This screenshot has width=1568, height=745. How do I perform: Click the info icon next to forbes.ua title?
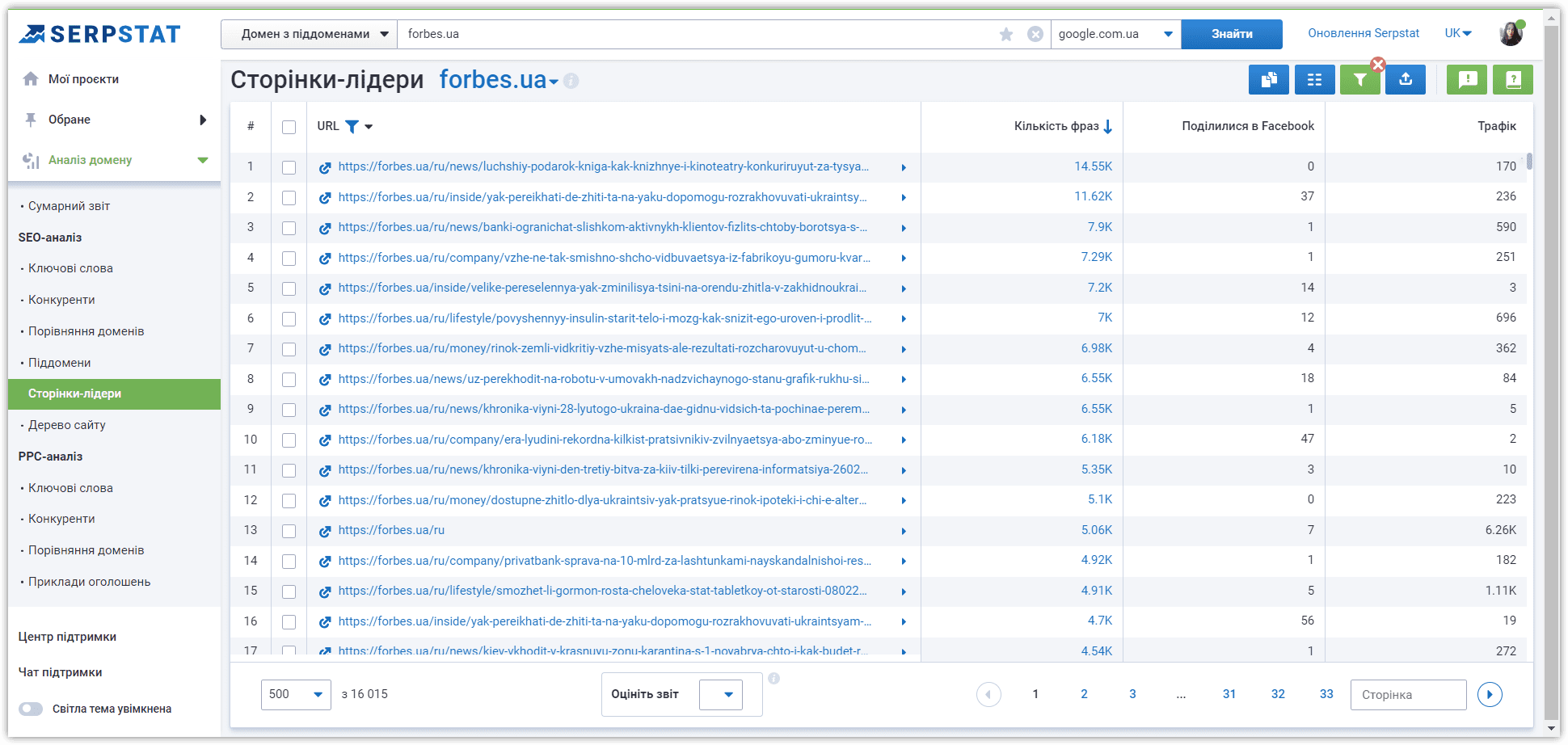coord(571,81)
